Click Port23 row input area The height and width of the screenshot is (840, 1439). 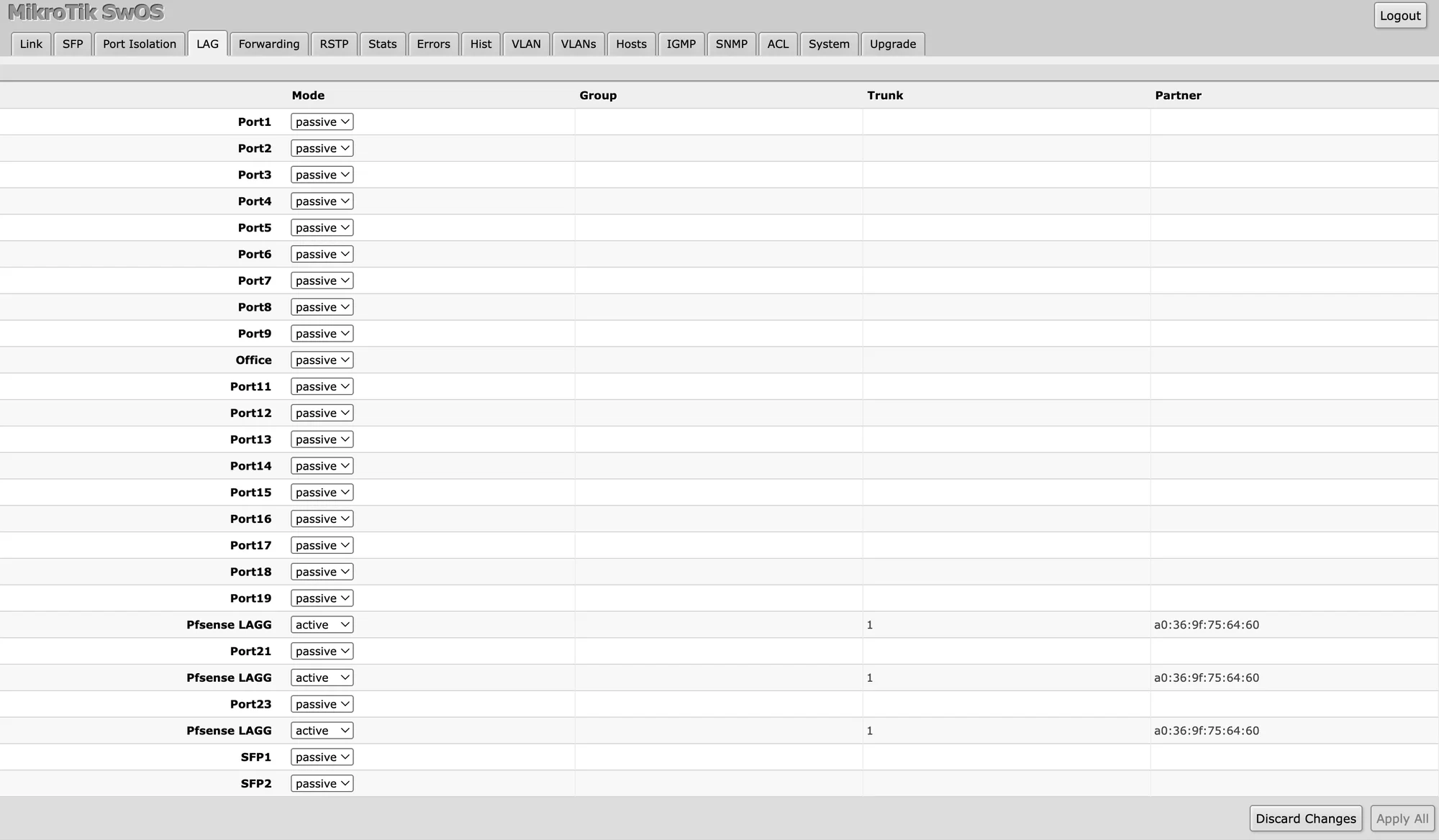321,703
